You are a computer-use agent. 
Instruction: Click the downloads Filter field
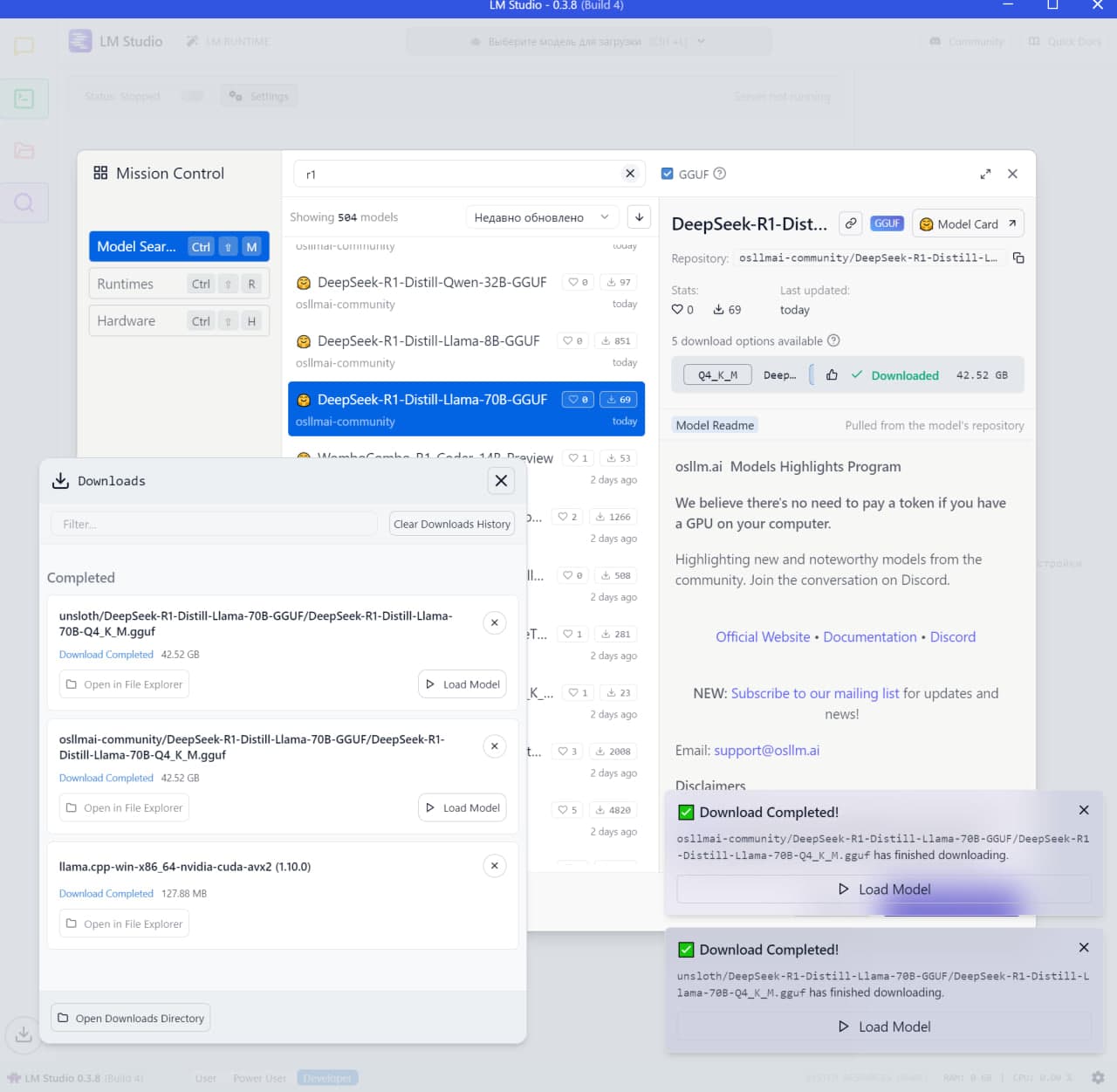(215, 524)
